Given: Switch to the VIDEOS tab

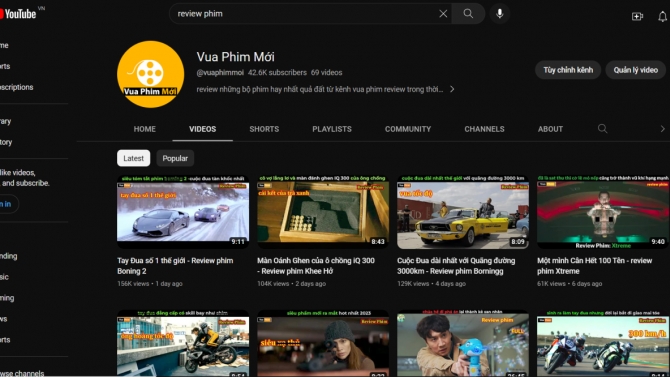Looking at the screenshot, I should point(203,129).
